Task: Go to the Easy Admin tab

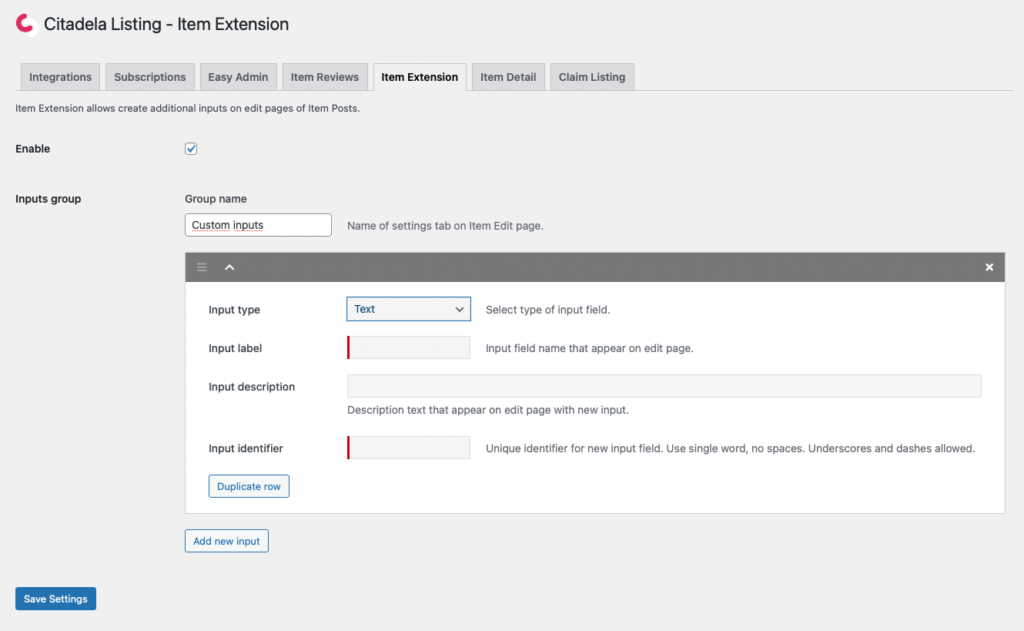Action: point(238,77)
